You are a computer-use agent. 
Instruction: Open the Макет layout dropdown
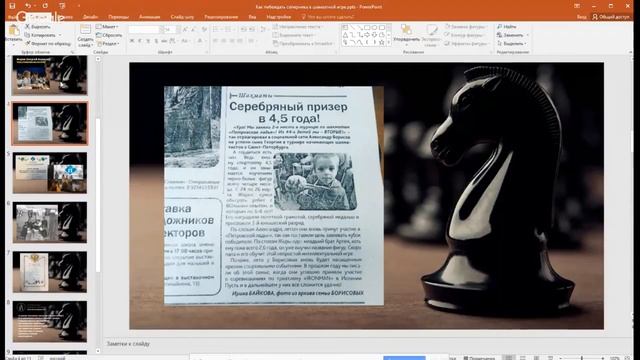(x=107, y=27)
